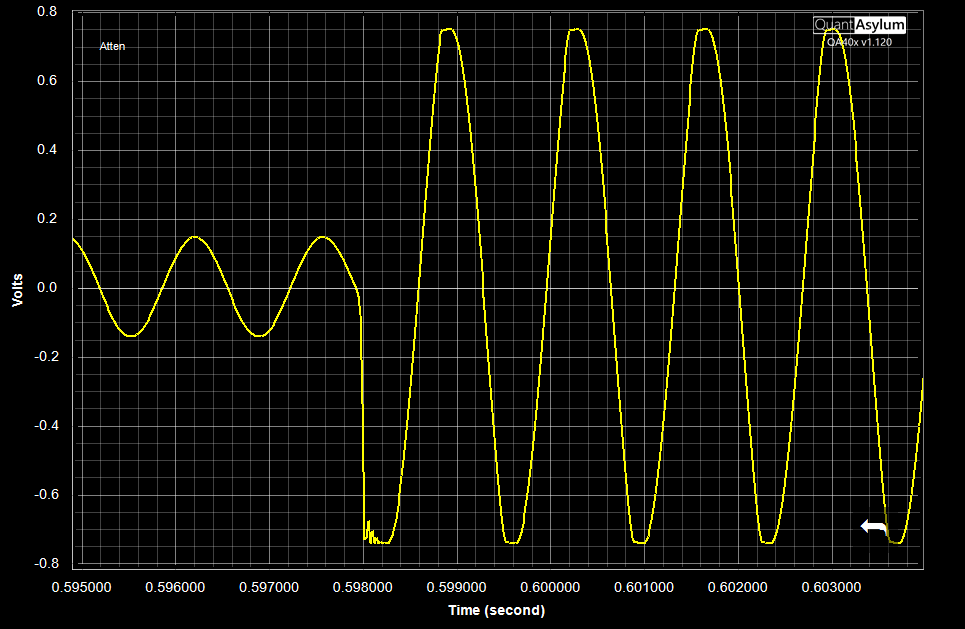Click the -0.8 volts axis label
This screenshot has width=965, height=629.
pos(45,563)
